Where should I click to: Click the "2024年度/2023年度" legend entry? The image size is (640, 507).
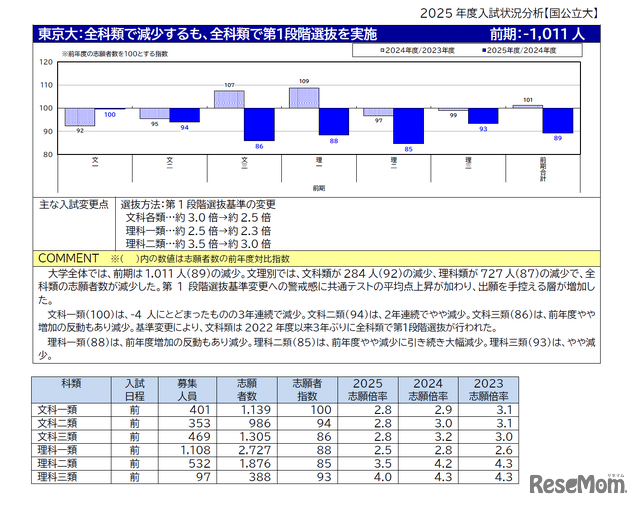(417, 51)
